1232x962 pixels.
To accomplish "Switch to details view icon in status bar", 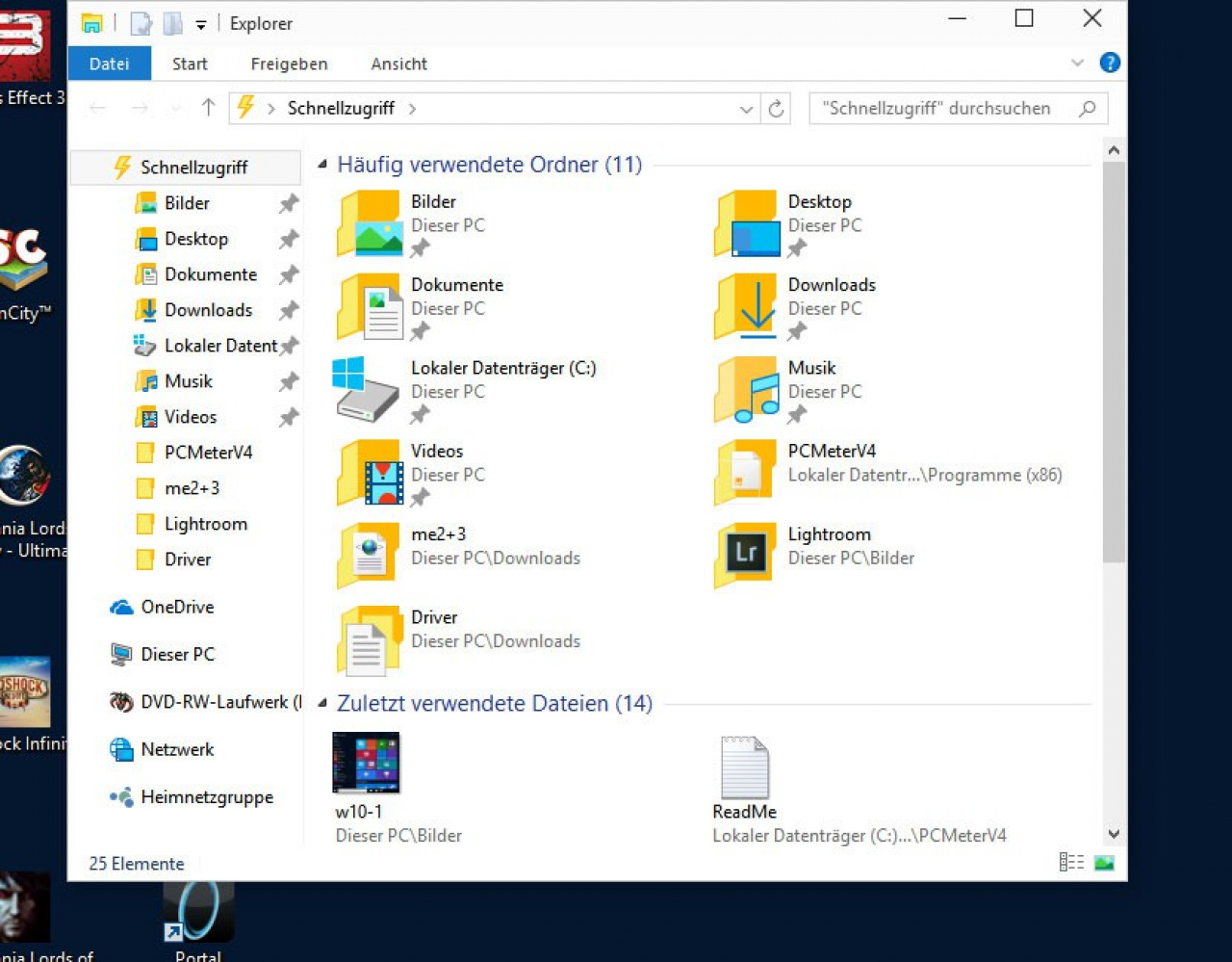I will [1071, 863].
